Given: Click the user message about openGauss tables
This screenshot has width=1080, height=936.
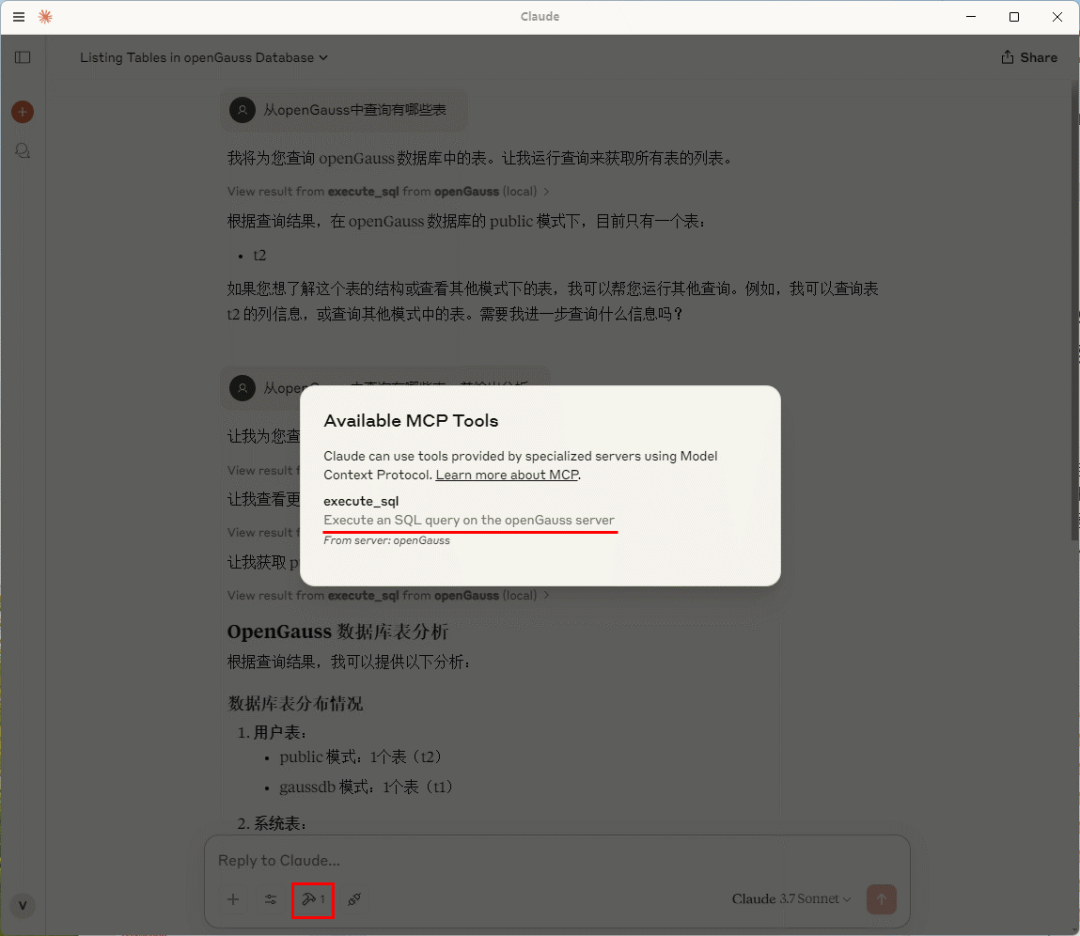Looking at the screenshot, I should (x=343, y=110).
